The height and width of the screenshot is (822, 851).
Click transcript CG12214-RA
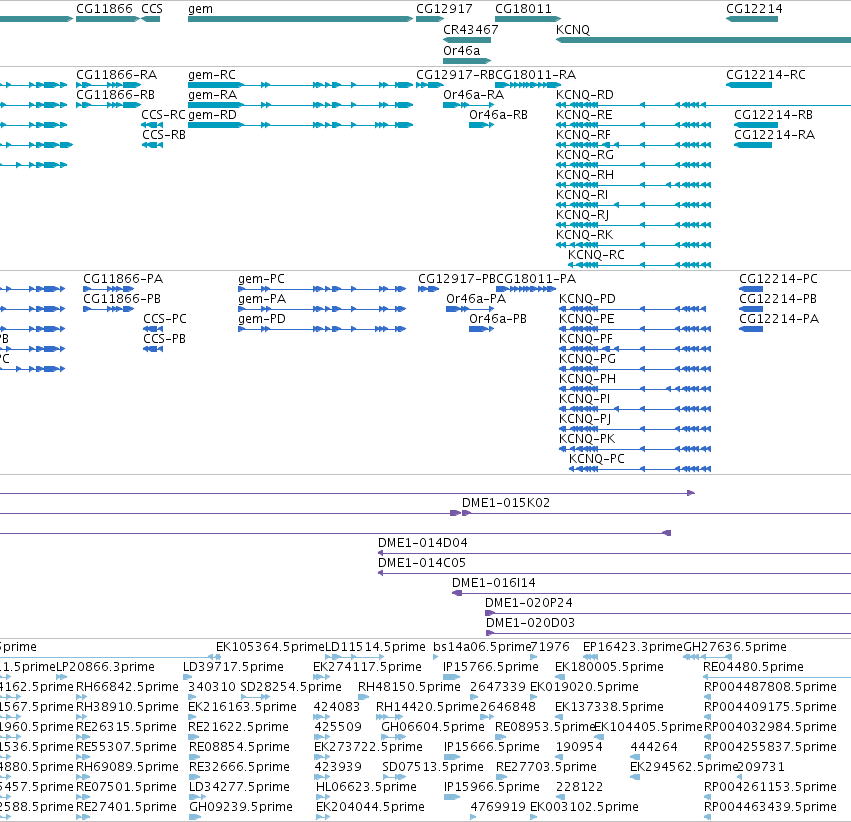click(774, 135)
